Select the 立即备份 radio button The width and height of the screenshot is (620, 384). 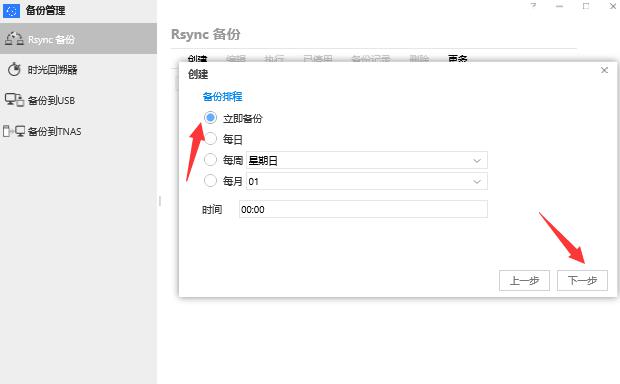[210, 118]
